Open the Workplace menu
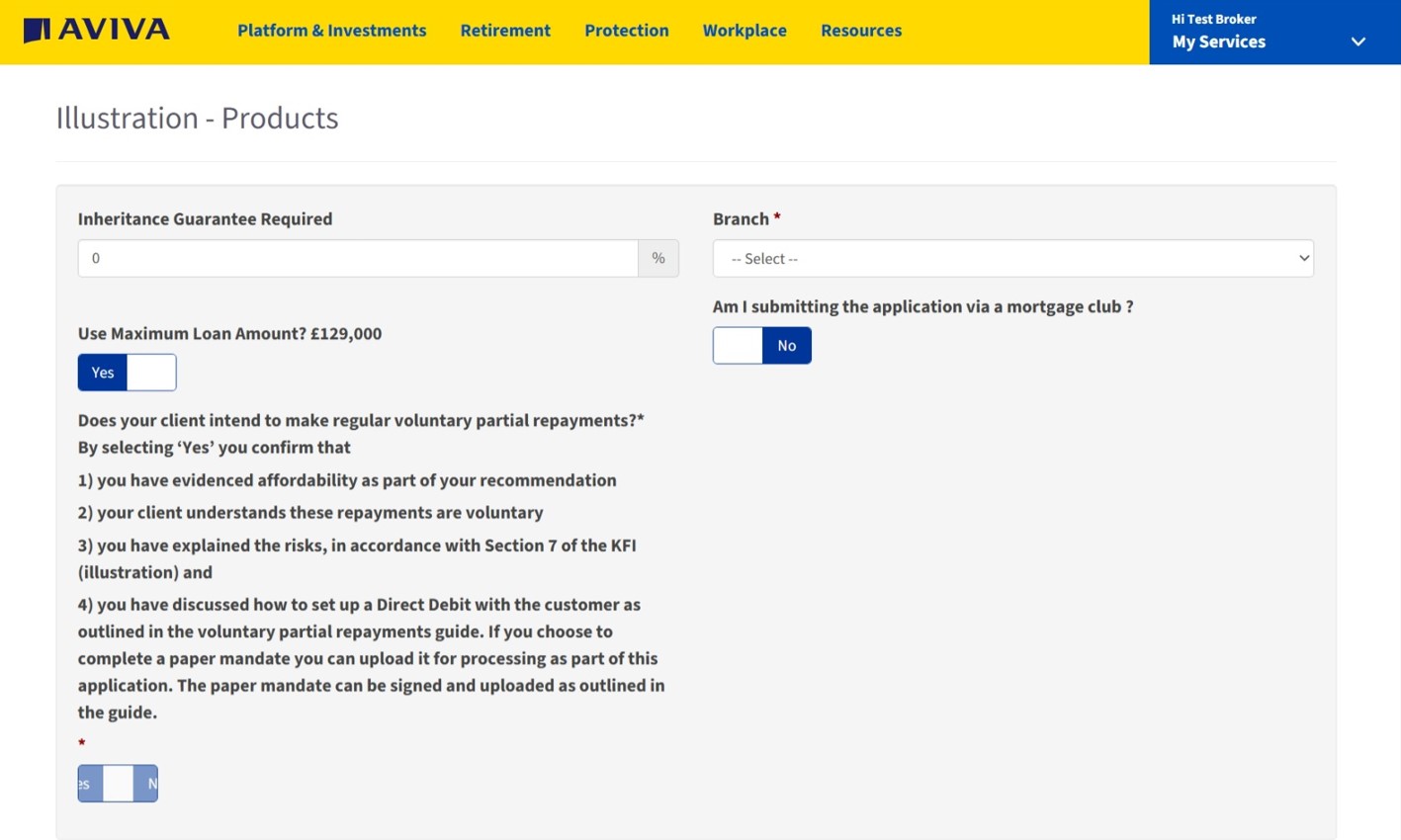The height and width of the screenshot is (840, 1401). coord(744,31)
